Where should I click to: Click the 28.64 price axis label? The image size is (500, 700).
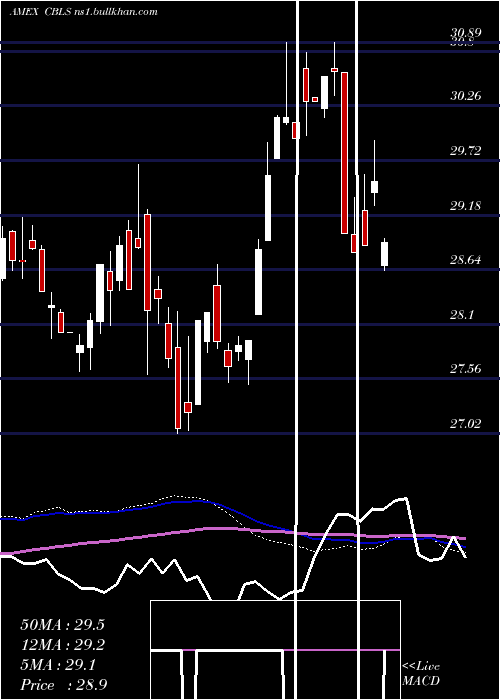pos(466,260)
